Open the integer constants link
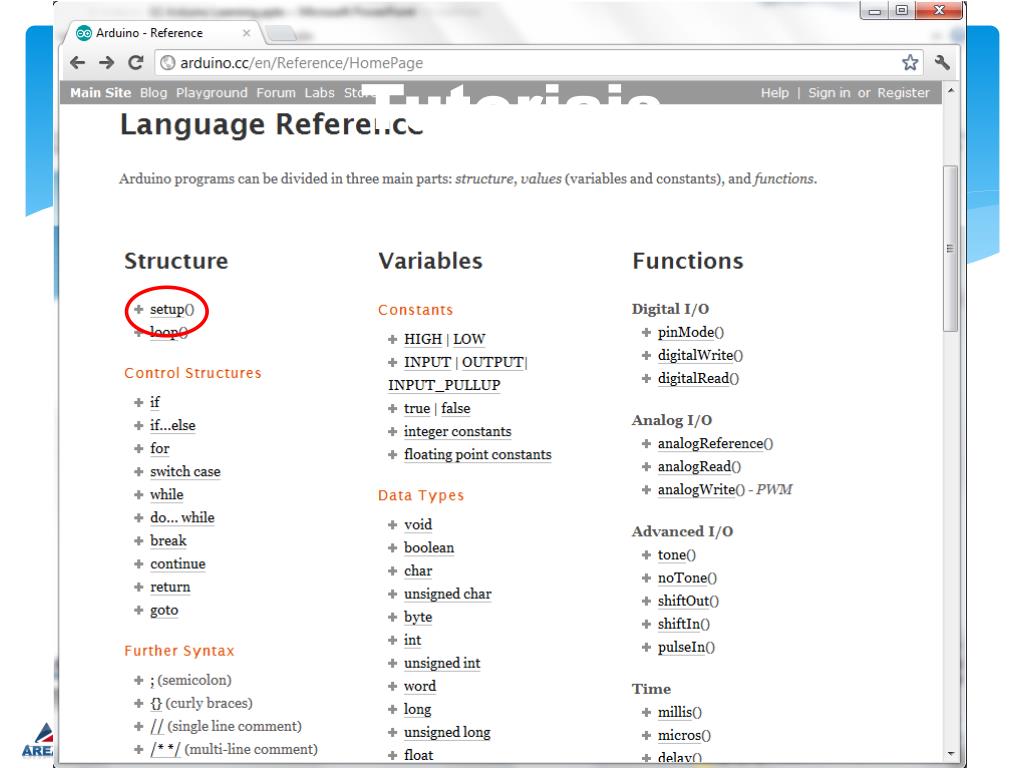 click(457, 432)
